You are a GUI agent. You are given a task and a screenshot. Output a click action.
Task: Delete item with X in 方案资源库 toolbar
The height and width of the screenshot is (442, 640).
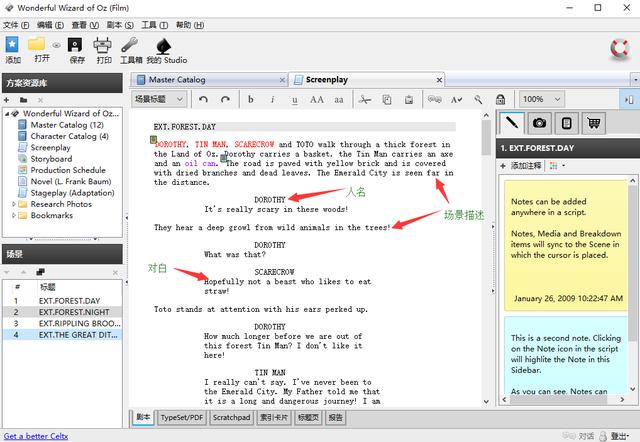[40, 100]
